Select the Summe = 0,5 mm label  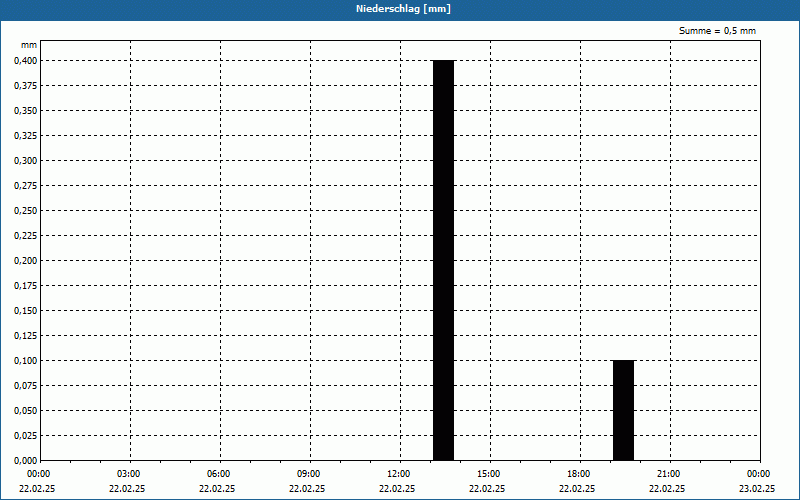717,31
